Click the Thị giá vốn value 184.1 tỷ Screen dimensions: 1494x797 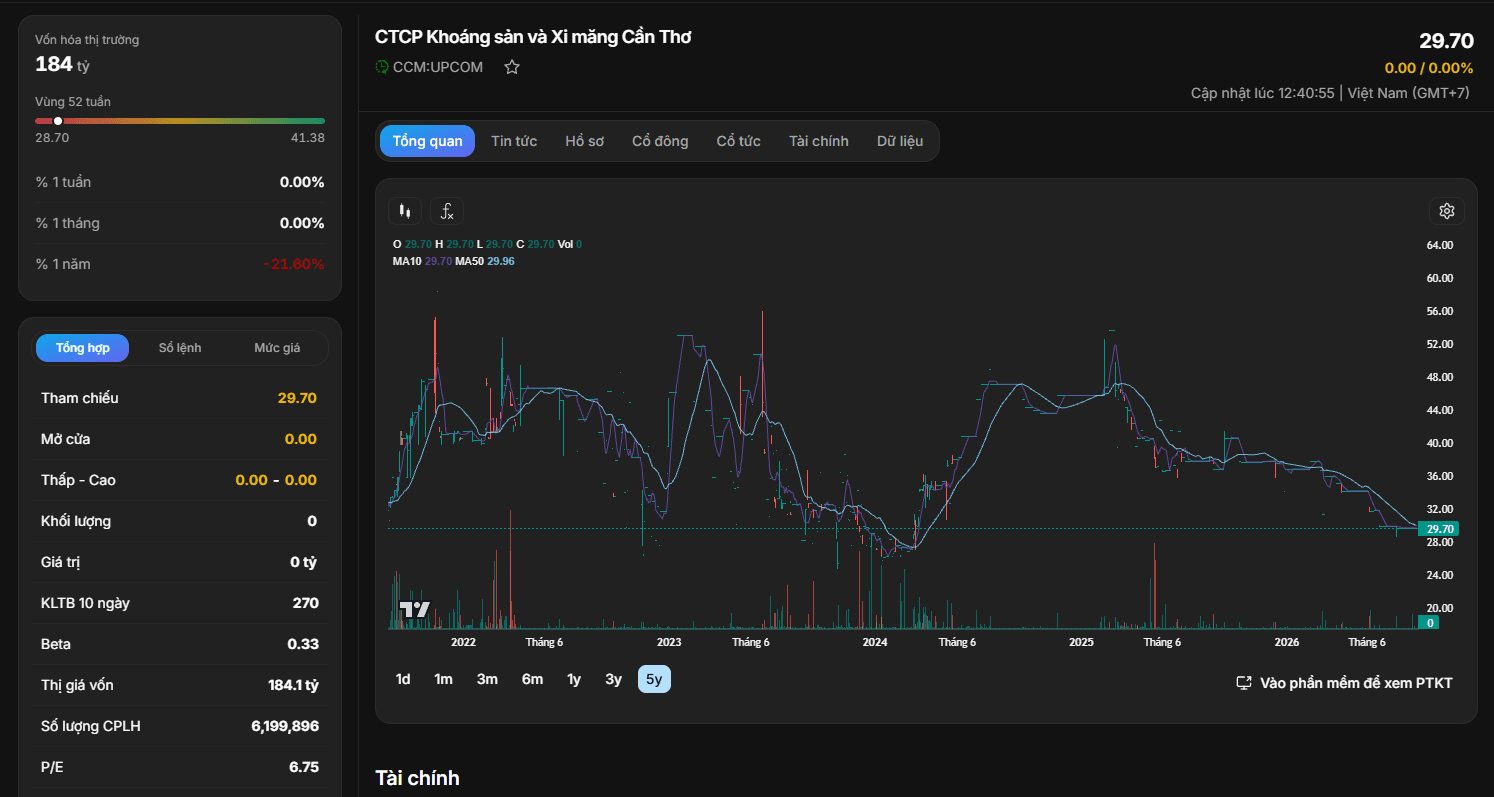coord(293,685)
